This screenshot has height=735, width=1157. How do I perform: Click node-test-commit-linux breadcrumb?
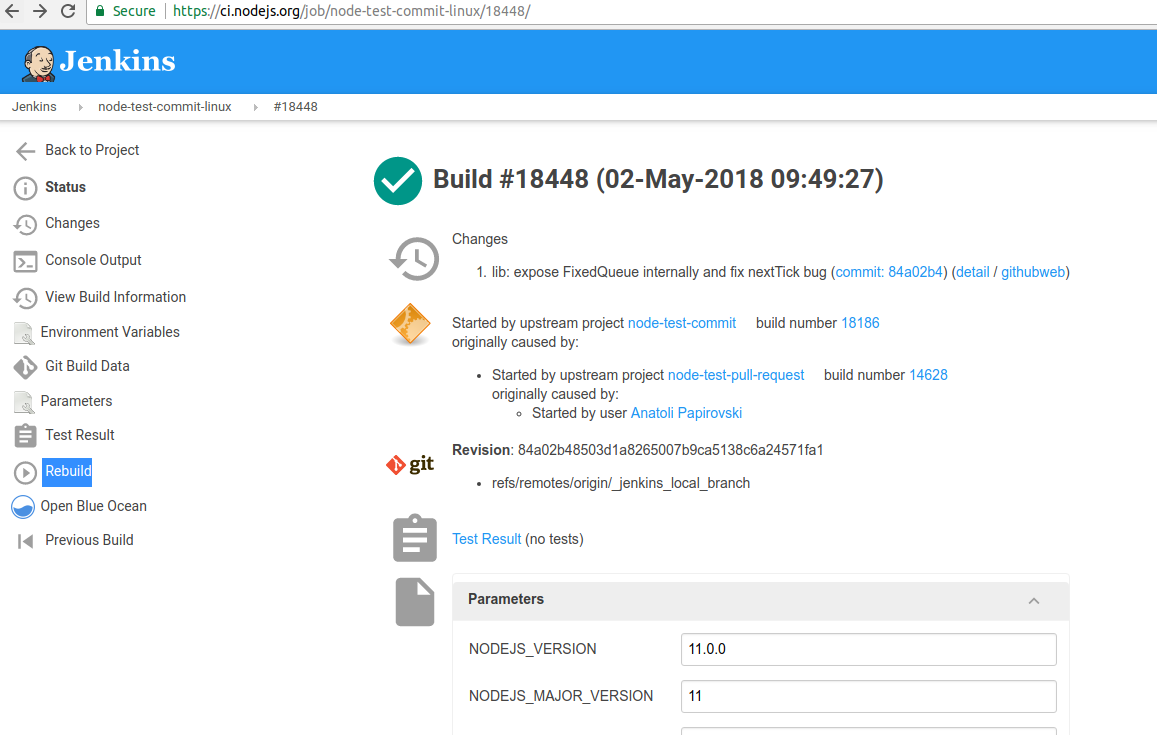[165, 107]
